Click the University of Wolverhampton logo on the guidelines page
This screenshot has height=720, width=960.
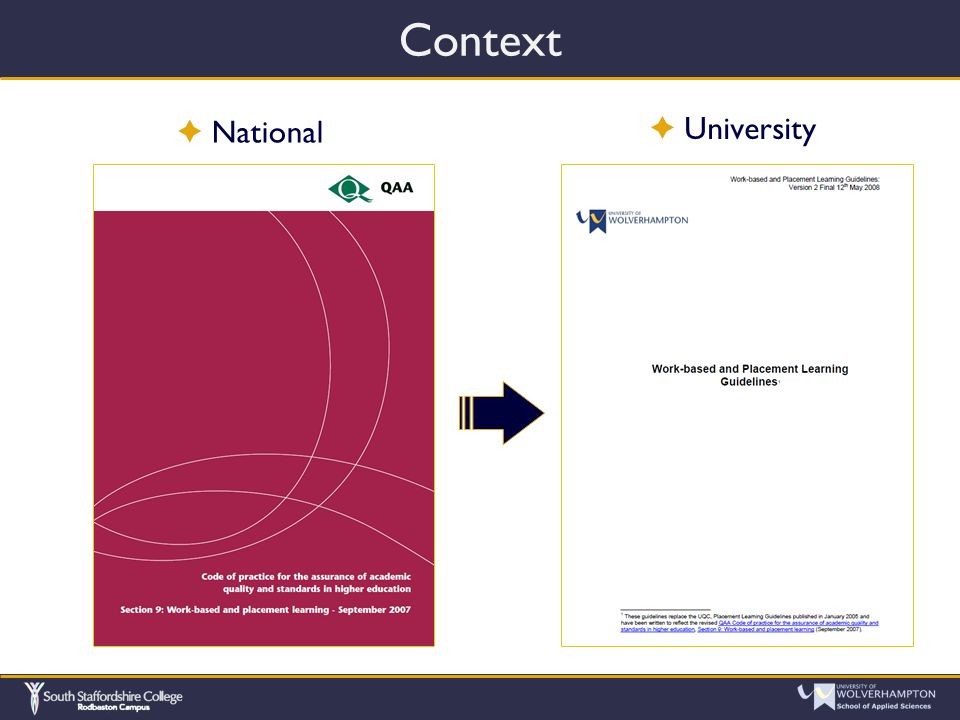coord(632,221)
